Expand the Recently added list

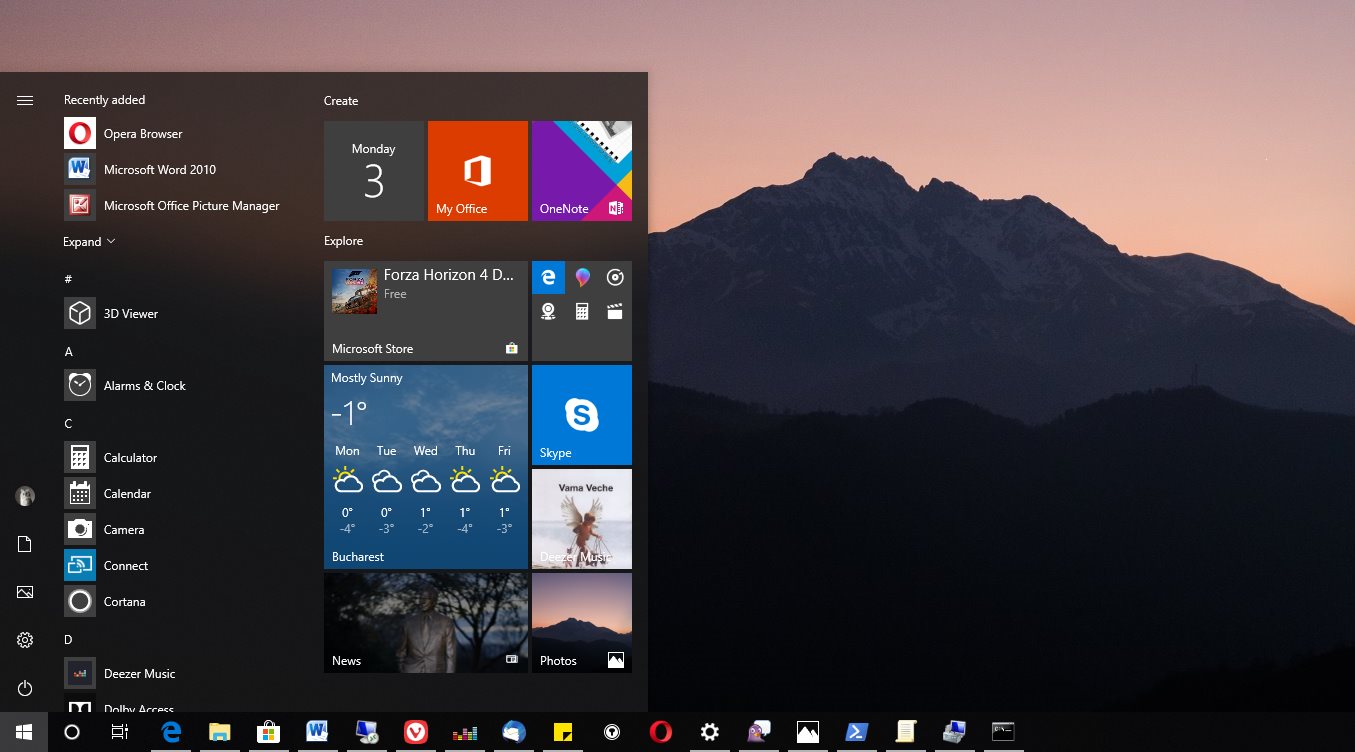click(x=89, y=241)
